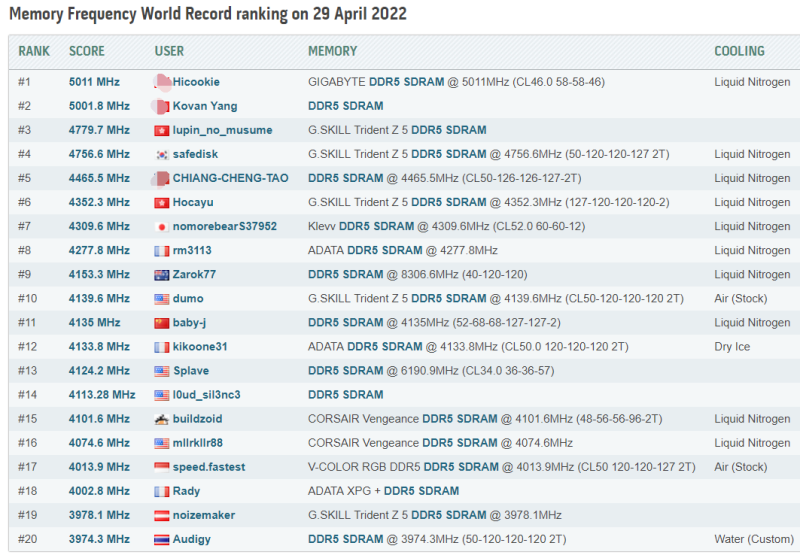
Task: Click the MEMORY column header
Action: [333, 51]
